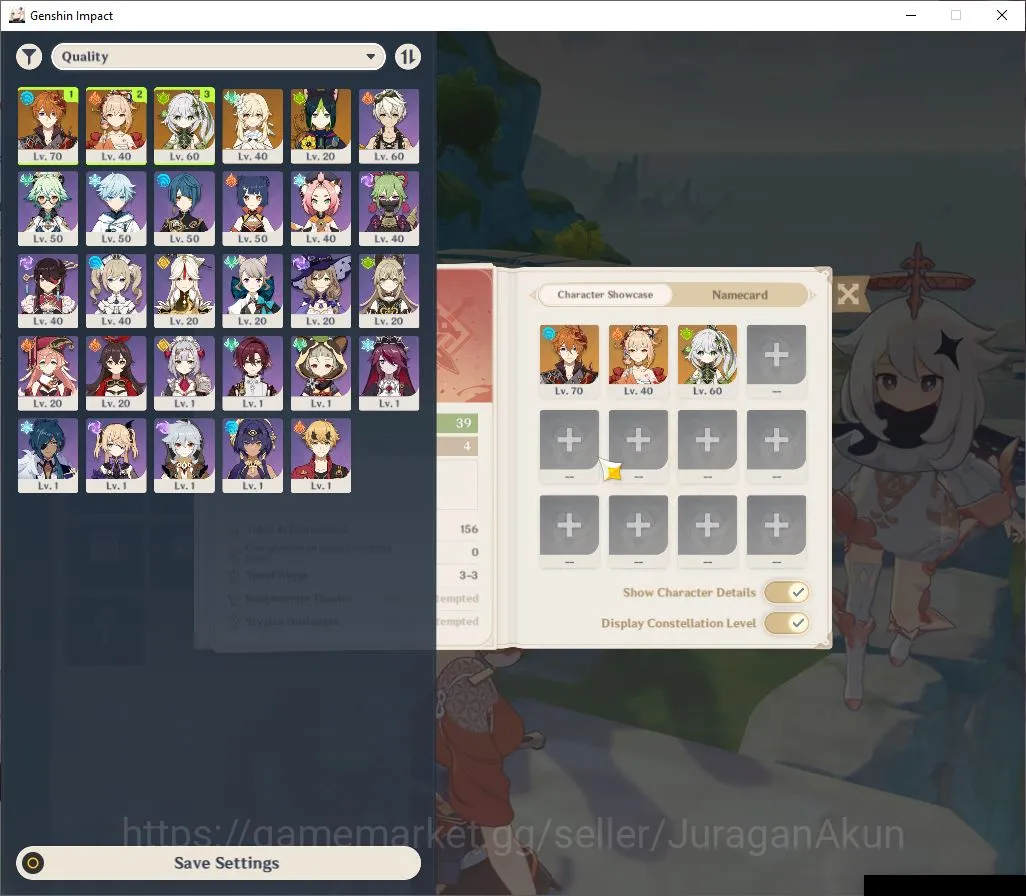Tap Razor Lv. 1 portrait
Viewport: 1026px width, 896px height.
click(x=185, y=456)
